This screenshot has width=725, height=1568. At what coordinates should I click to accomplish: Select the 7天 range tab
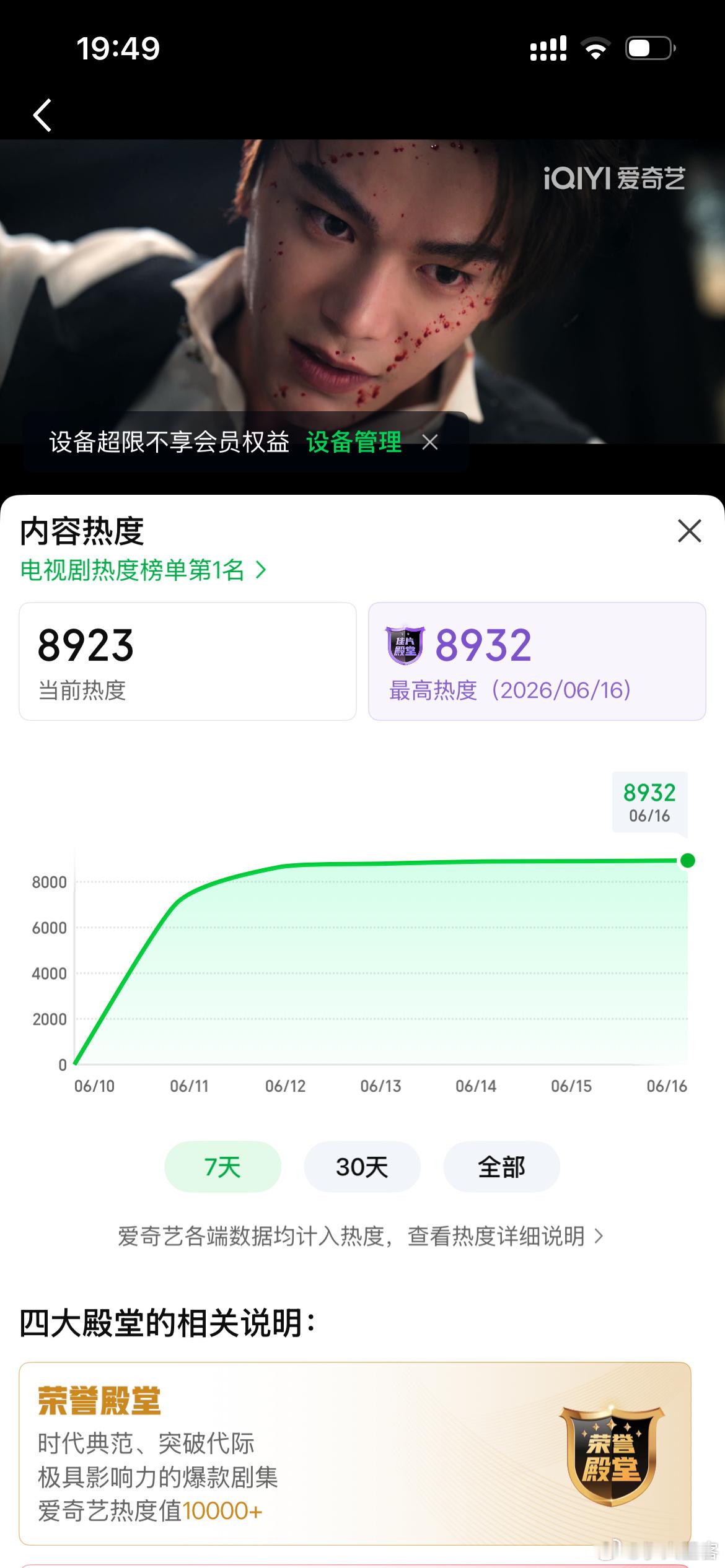coord(223,1167)
